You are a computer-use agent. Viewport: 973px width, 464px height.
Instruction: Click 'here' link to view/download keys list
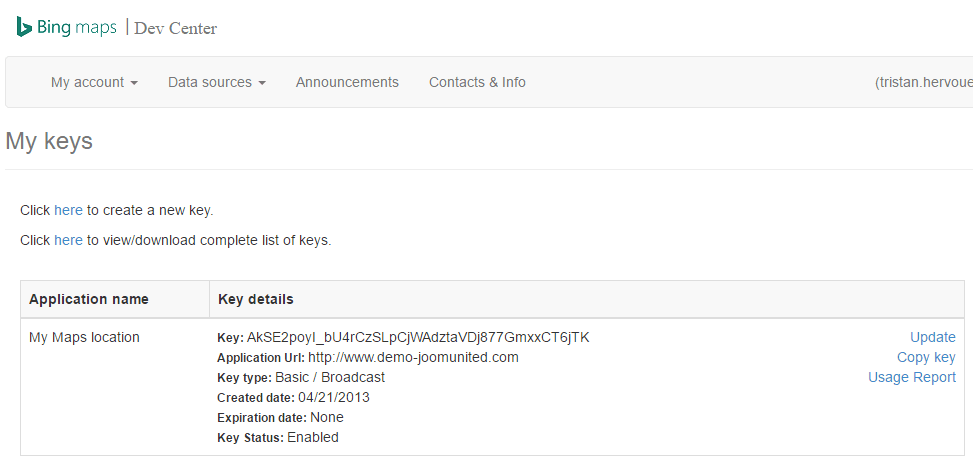click(x=68, y=240)
